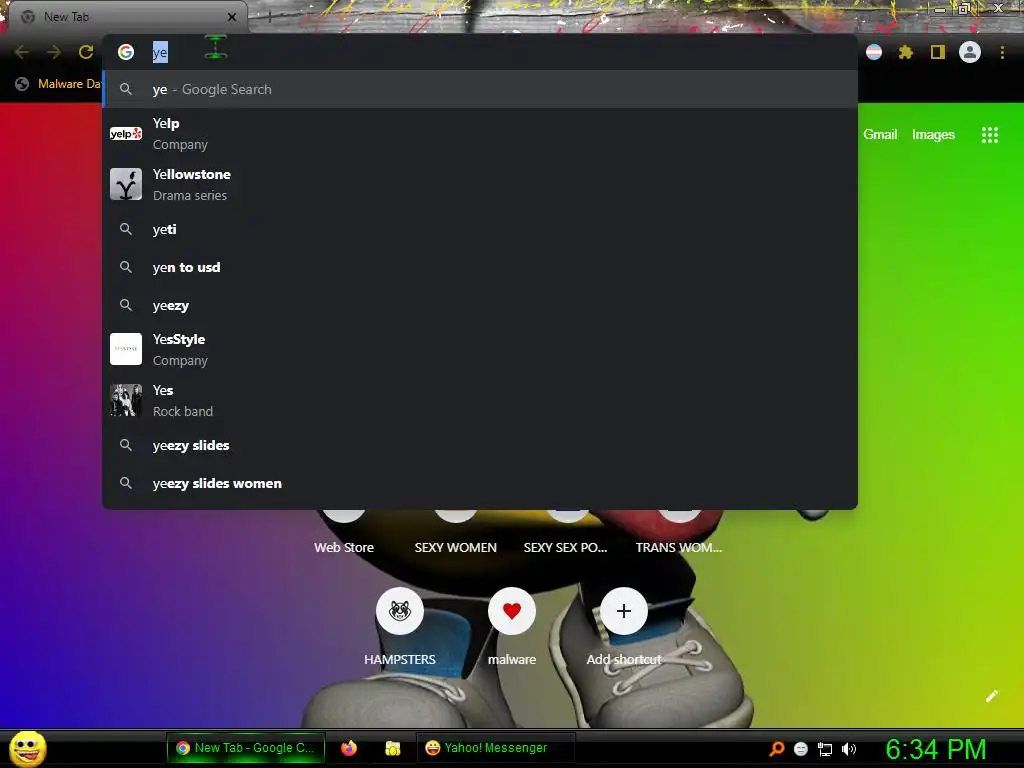Click the tray search magnifier icon
This screenshot has width=1024, height=768.
tap(776, 748)
